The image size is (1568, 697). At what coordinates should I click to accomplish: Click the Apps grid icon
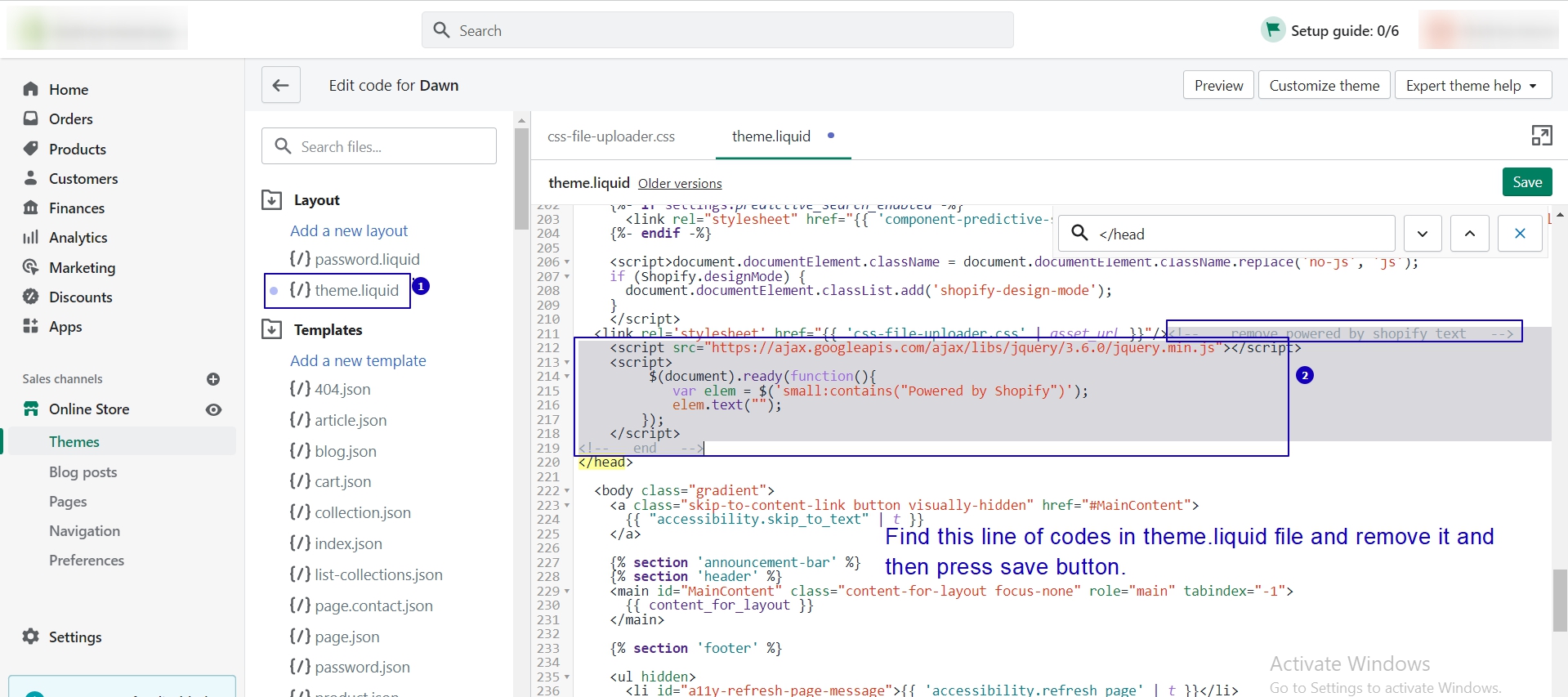31,326
